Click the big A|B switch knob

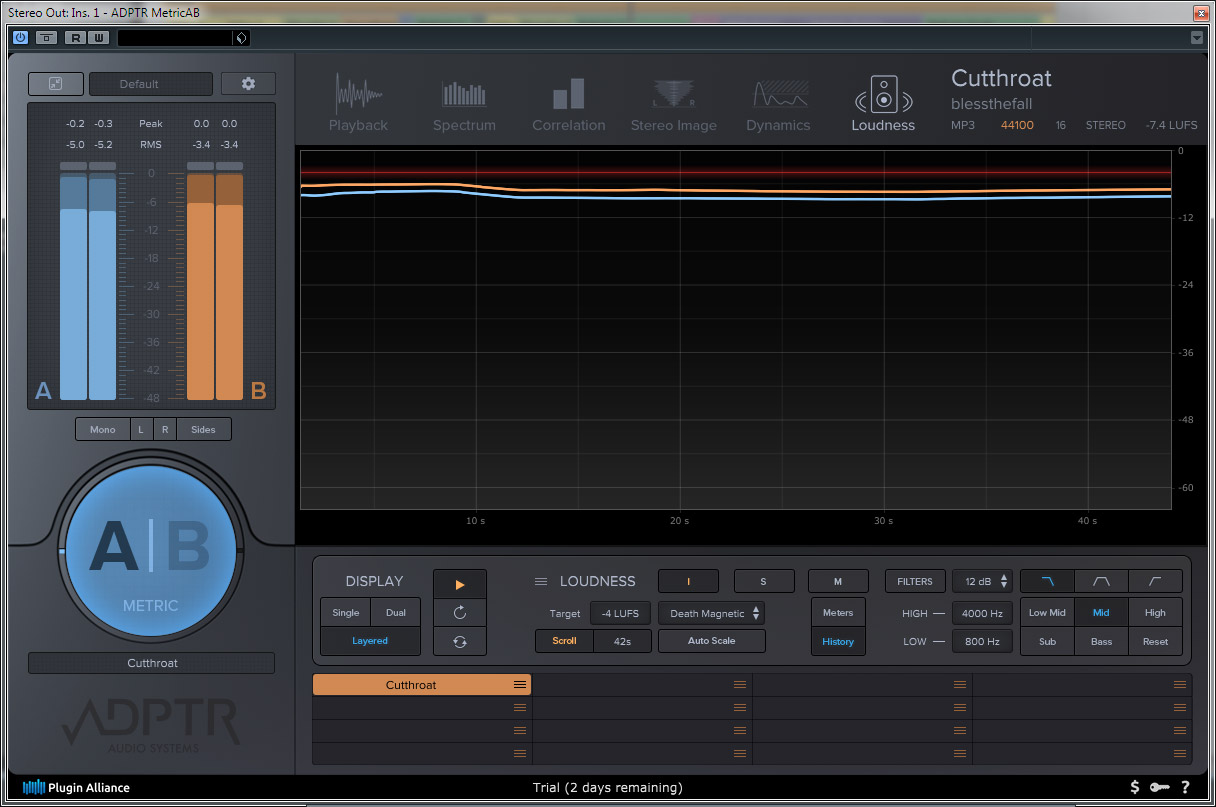tap(150, 550)
